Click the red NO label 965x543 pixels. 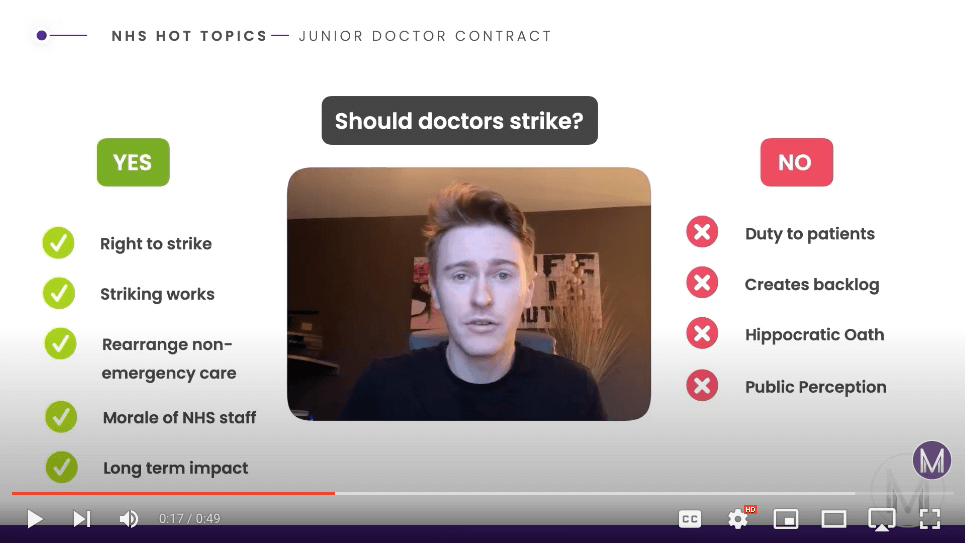click(796, 162)
